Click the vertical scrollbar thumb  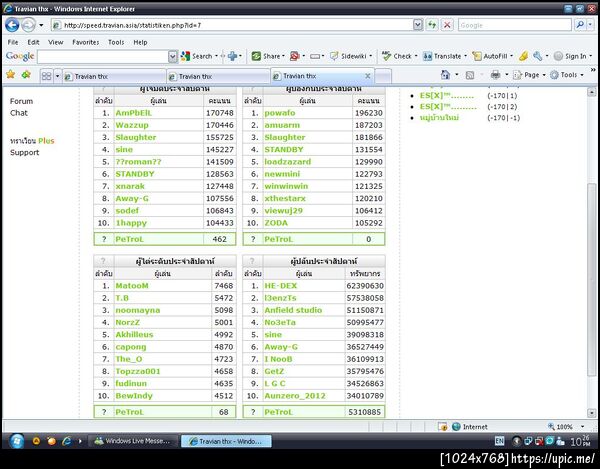point(592,279)
